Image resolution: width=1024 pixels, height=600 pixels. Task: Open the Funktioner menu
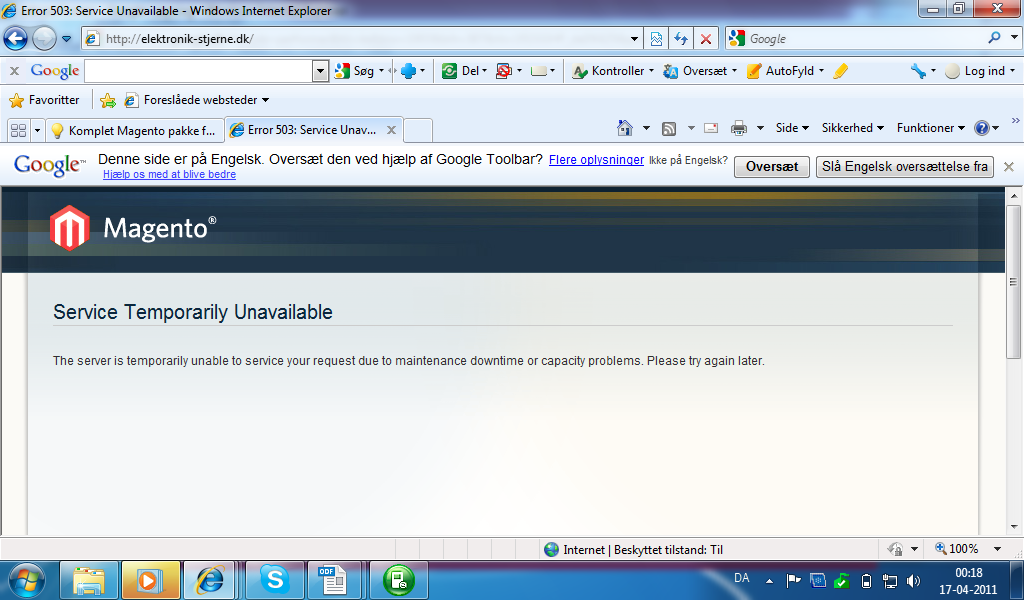coord(930,128)
